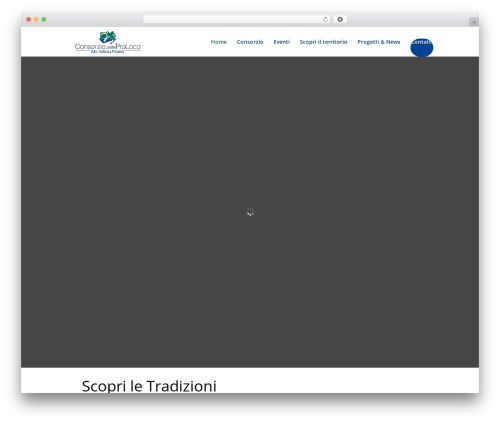Click the blue Contatti button
This screenshot has width=500, height=423.
tap(422, 47)
